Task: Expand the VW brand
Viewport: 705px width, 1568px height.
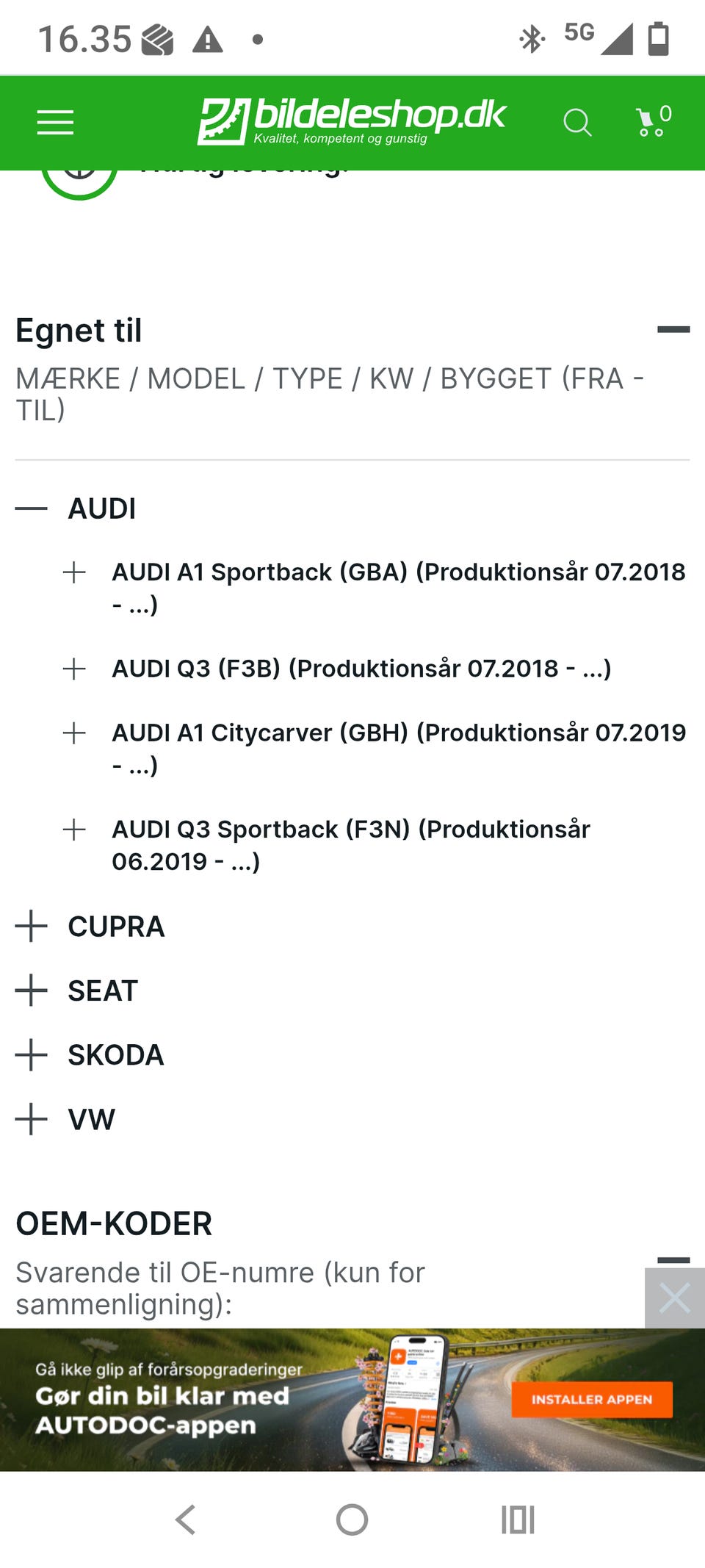Action: (32, 1119)
